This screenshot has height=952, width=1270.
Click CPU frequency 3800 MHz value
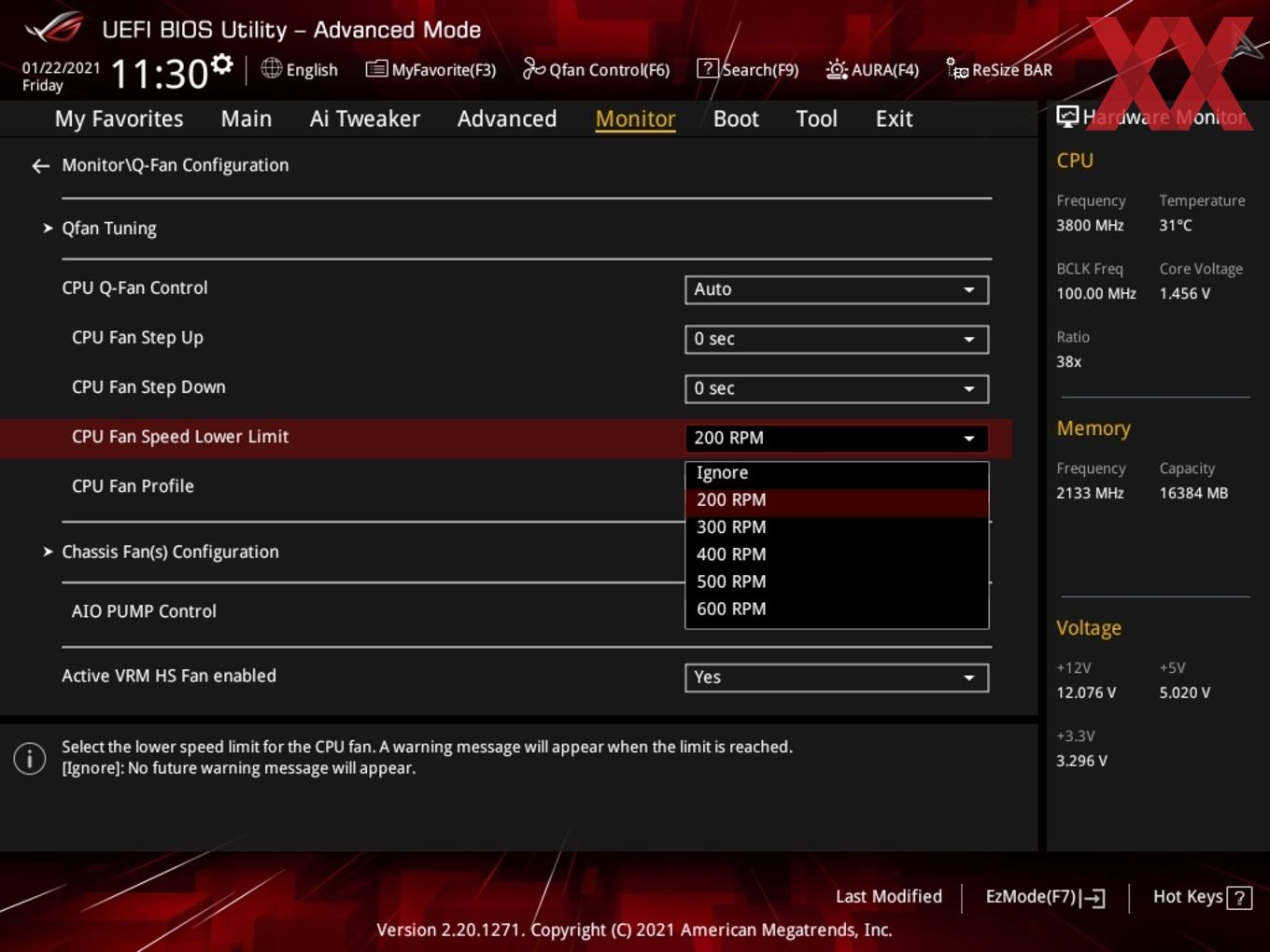(1090, 225)
